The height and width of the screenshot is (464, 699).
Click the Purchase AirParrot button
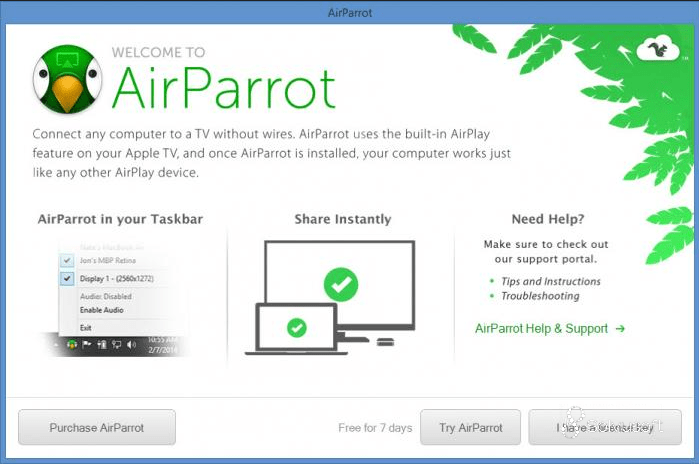click(97, 427)
